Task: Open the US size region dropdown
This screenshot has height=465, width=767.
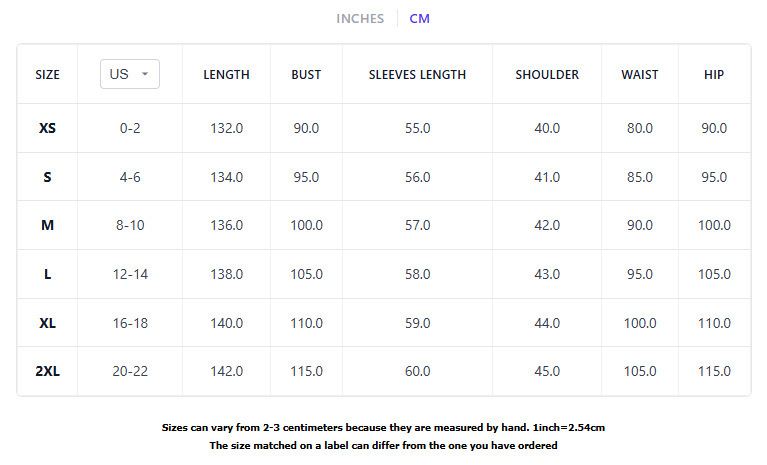Action: 130,74
